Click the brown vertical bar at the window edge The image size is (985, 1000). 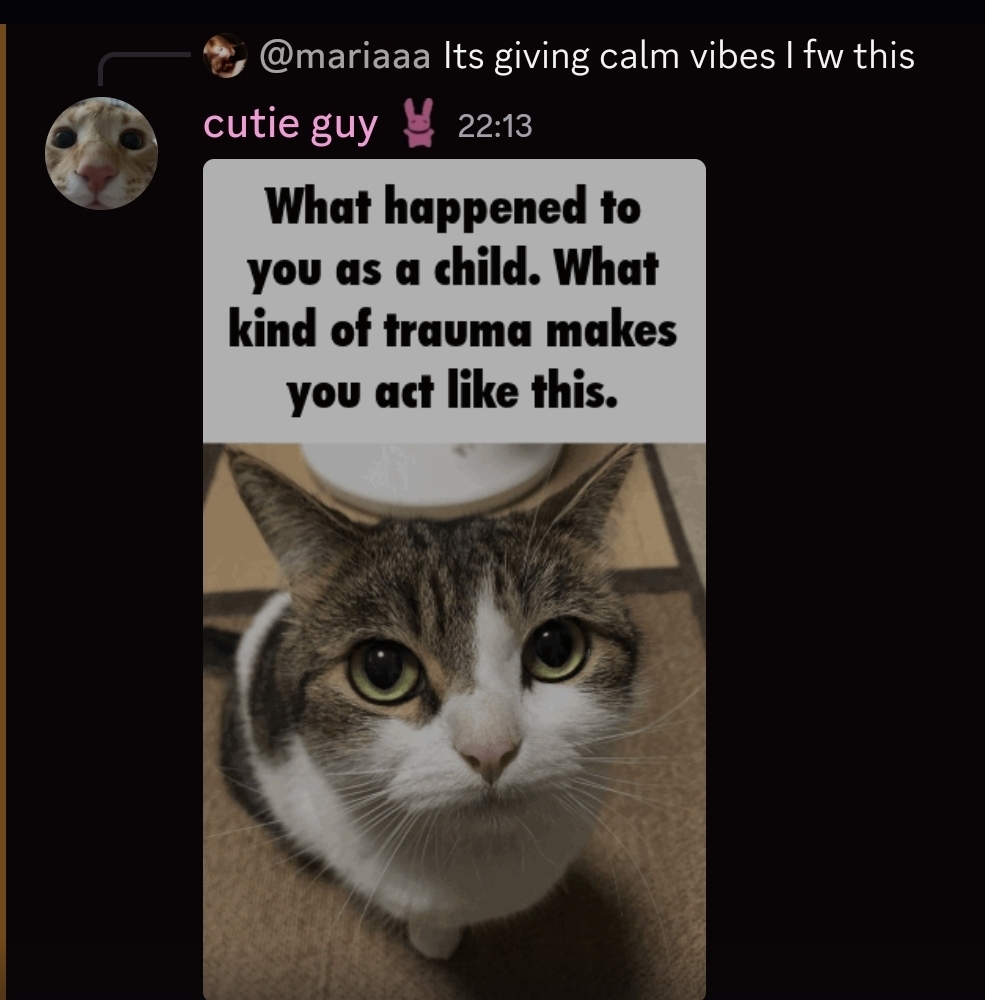pos(3,511)
